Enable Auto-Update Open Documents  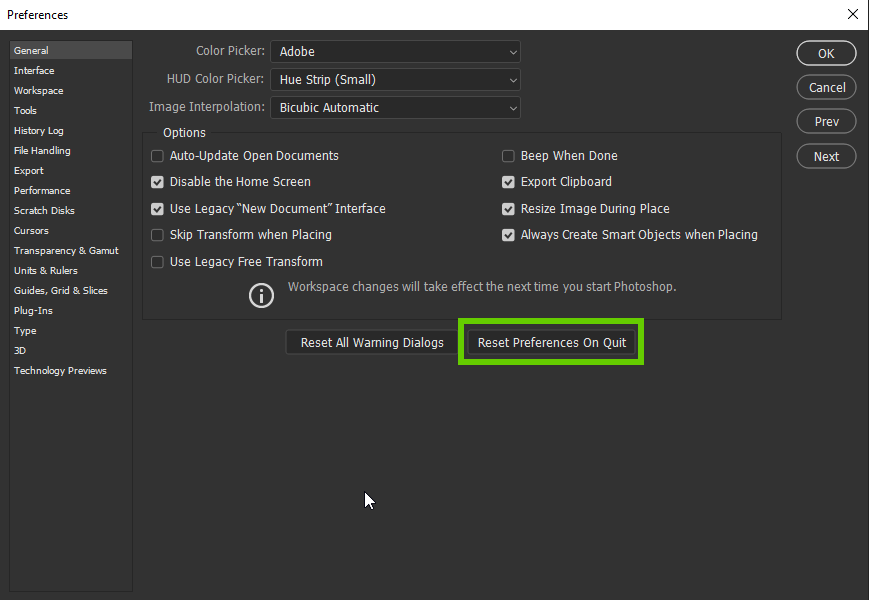point(157,156)
